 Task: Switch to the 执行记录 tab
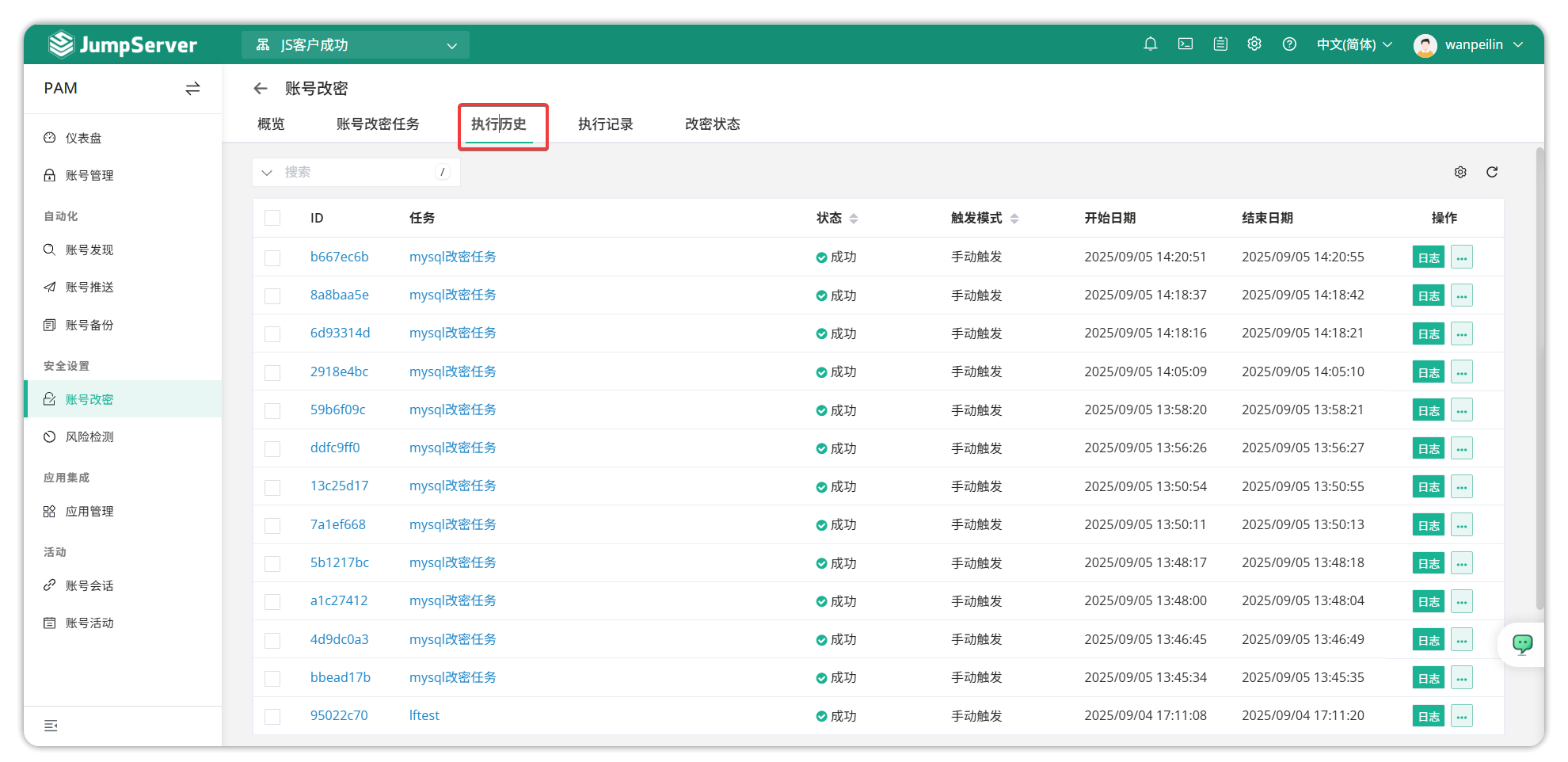point(605,124)
